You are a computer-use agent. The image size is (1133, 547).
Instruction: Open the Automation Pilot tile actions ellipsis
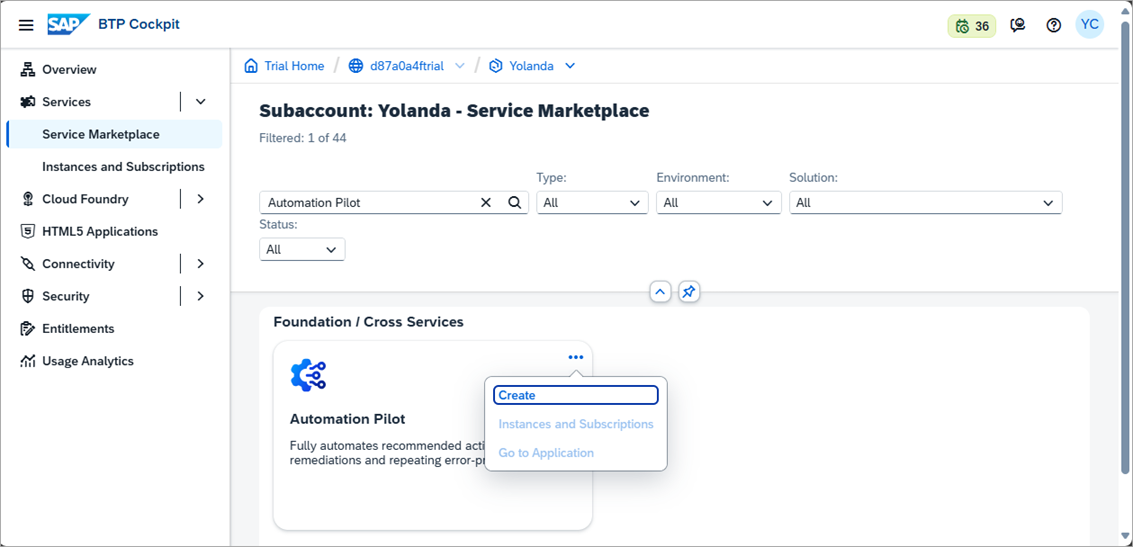point(575,357)
